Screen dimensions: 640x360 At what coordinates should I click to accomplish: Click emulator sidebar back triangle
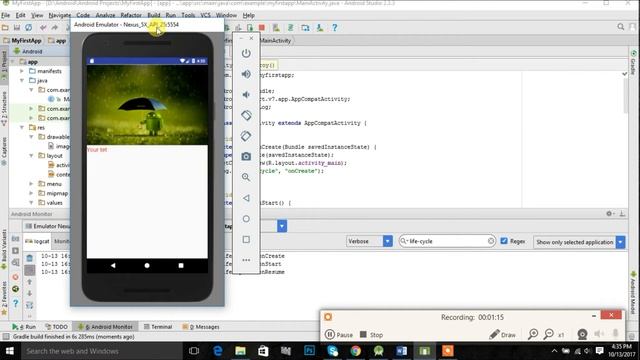pyautogui.click(x=246, y=198)
